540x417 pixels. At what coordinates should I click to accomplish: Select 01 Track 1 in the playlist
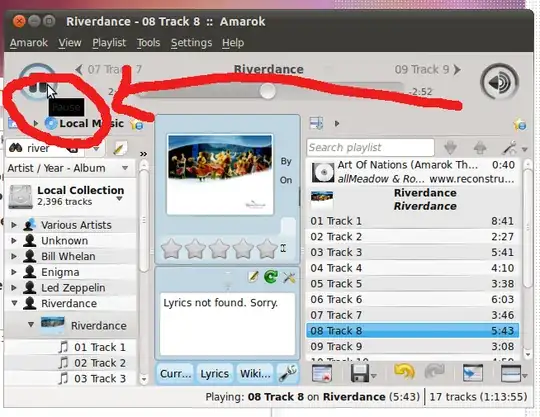coord(413,221)
